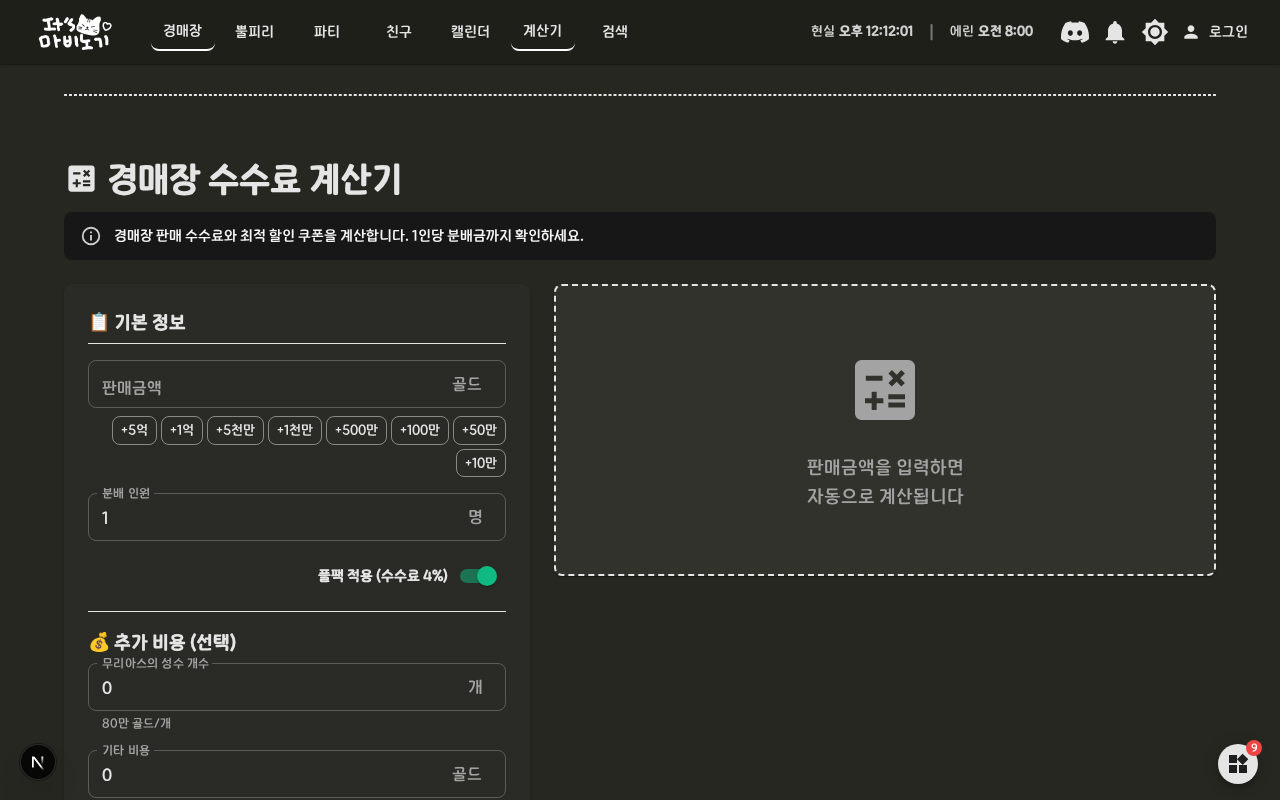The width and height of the screenshot is (1280, 800).
Task: Add +5천만 to sale amount
Action: [x=235, y=430]
